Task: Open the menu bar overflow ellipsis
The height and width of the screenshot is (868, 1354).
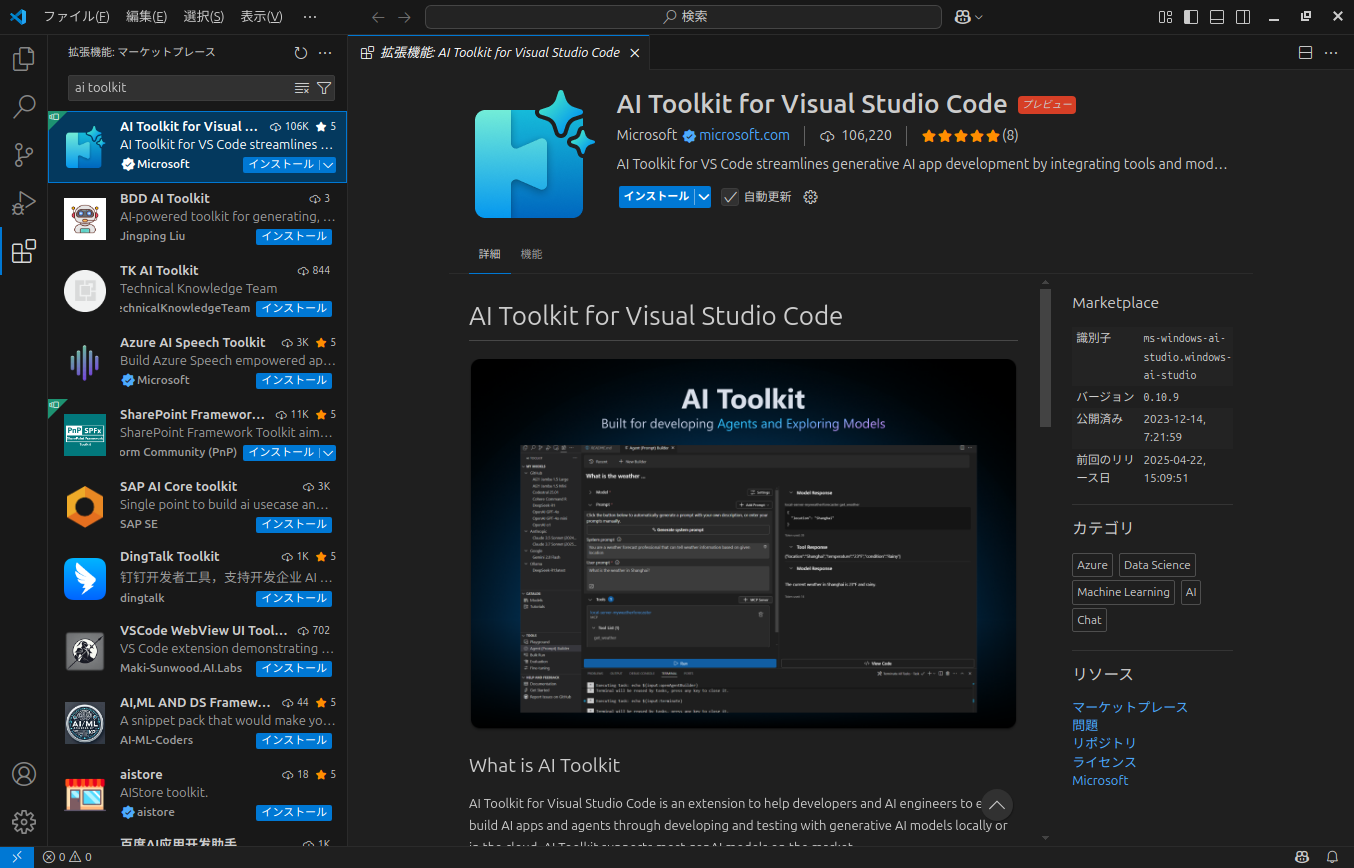Action: coord(309,17)
